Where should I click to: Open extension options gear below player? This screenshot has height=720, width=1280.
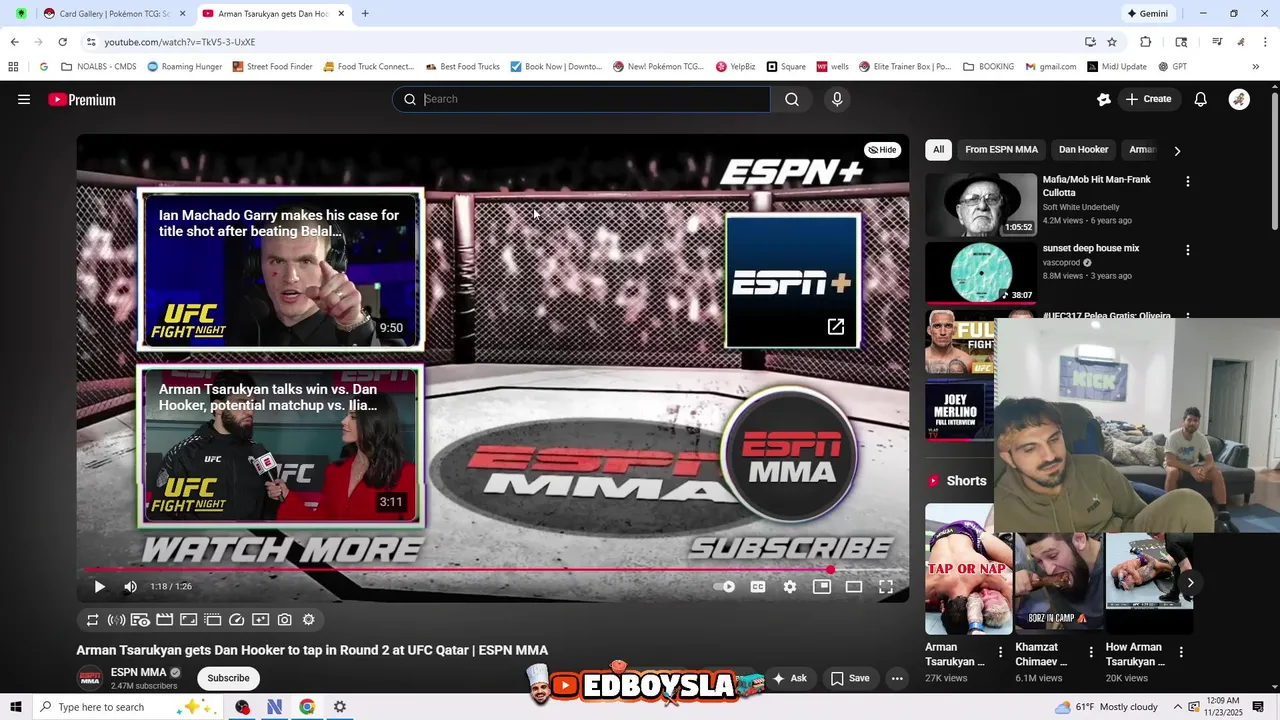click(309, 620)
